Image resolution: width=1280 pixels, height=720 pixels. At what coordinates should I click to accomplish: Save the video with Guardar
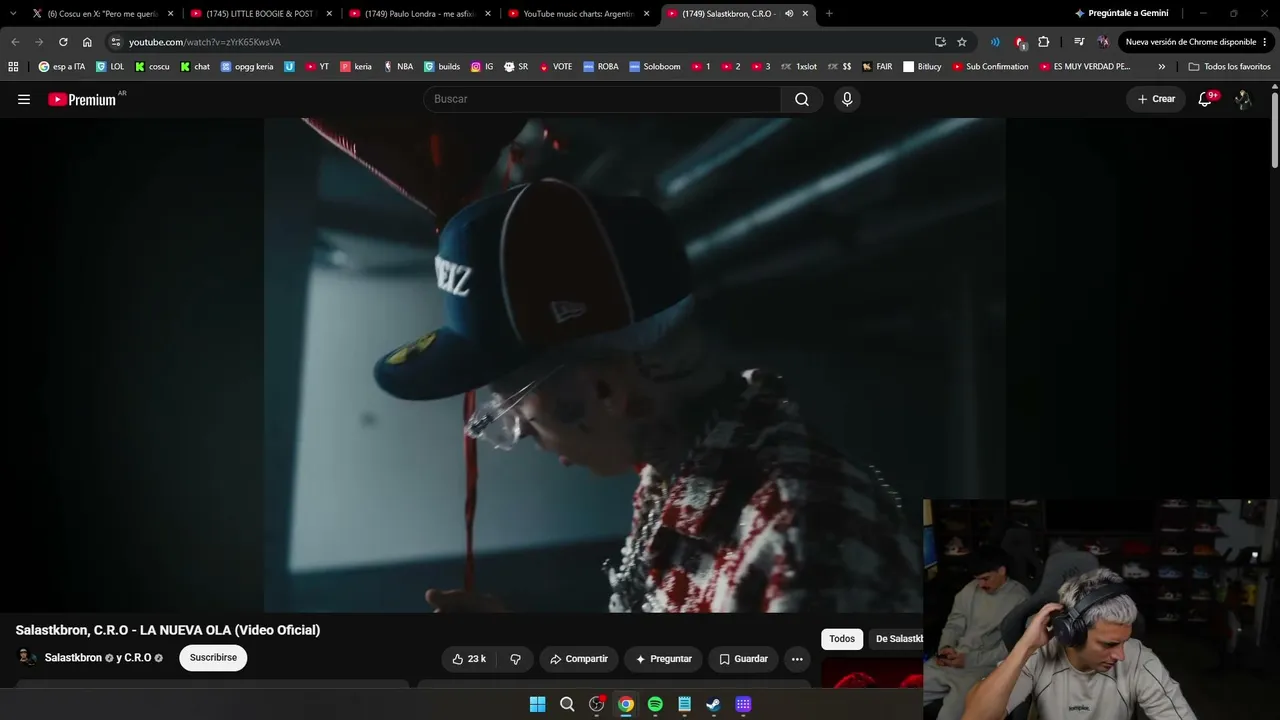[x=743, y=659]
